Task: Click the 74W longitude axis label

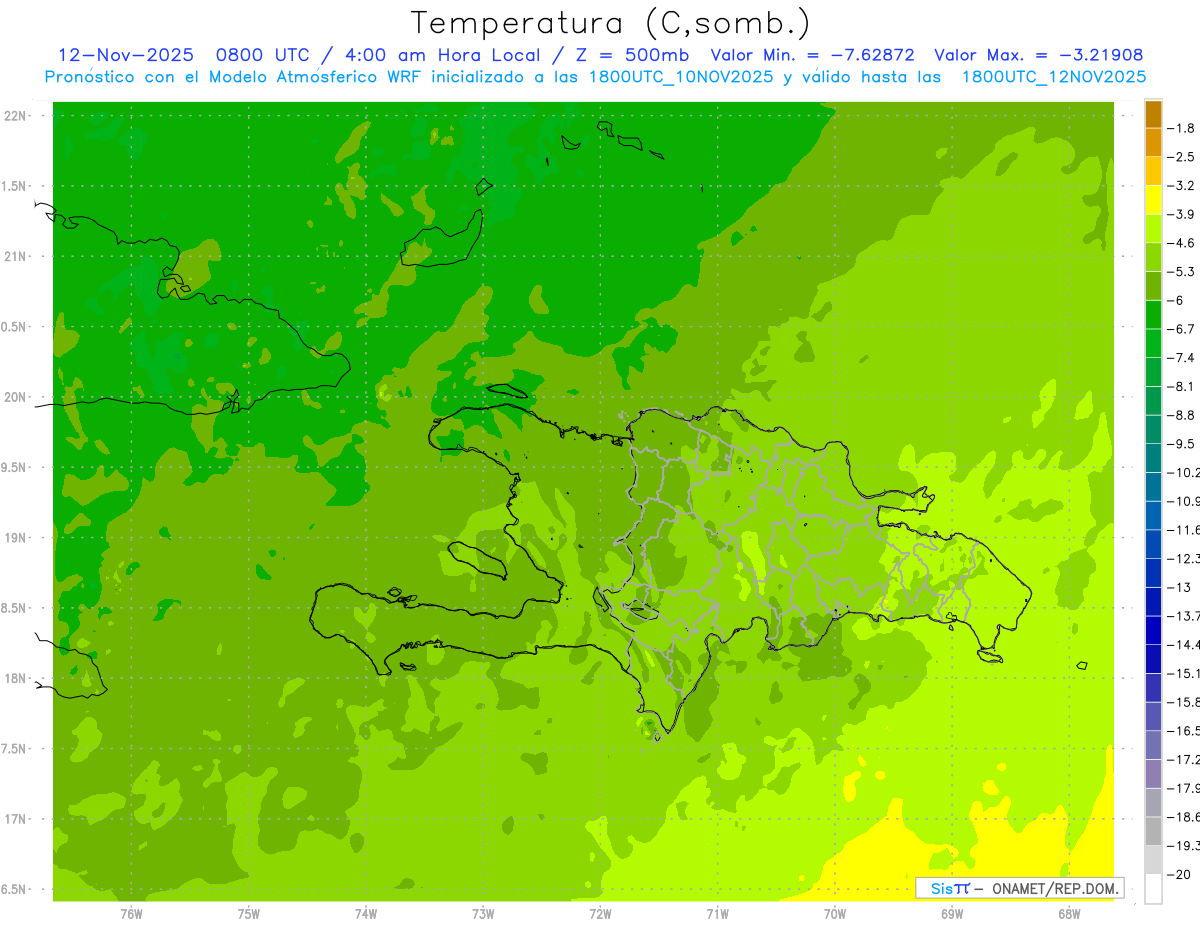Action: click(366, 913)
